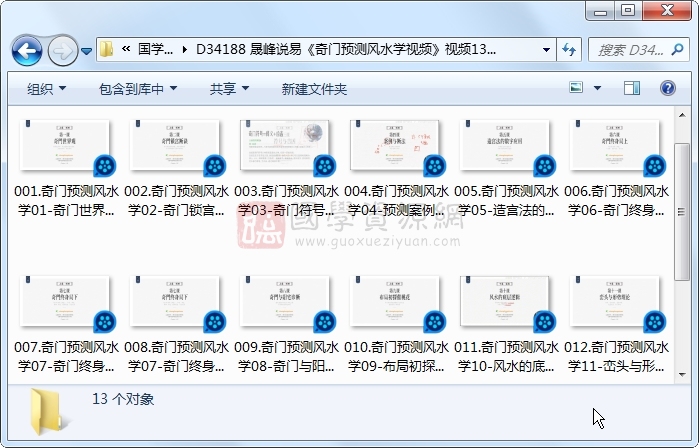Select video thumbnail 007 奇门终身
The image size is (699, 448).
pyautogui.click(x=65, y=301)
